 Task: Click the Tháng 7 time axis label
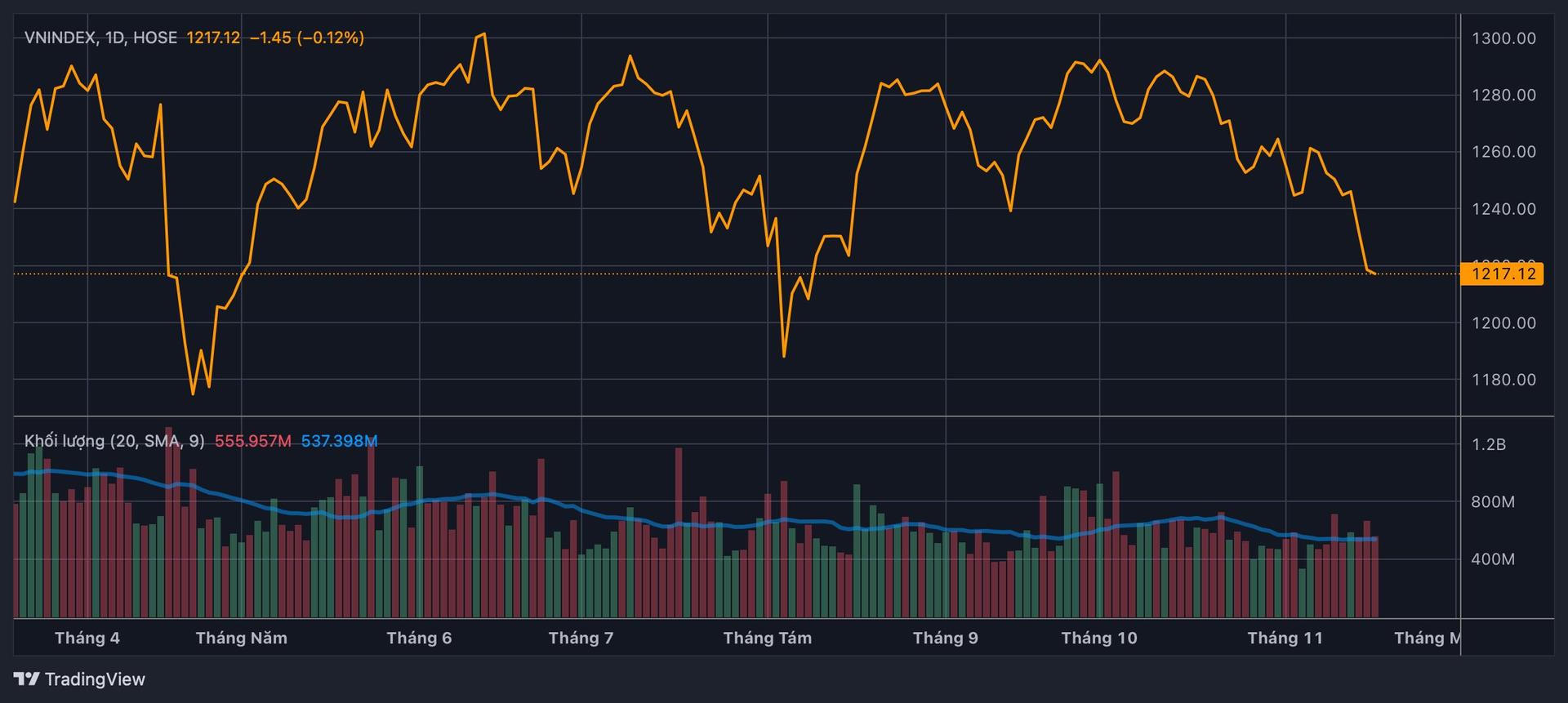coord(581,638)
